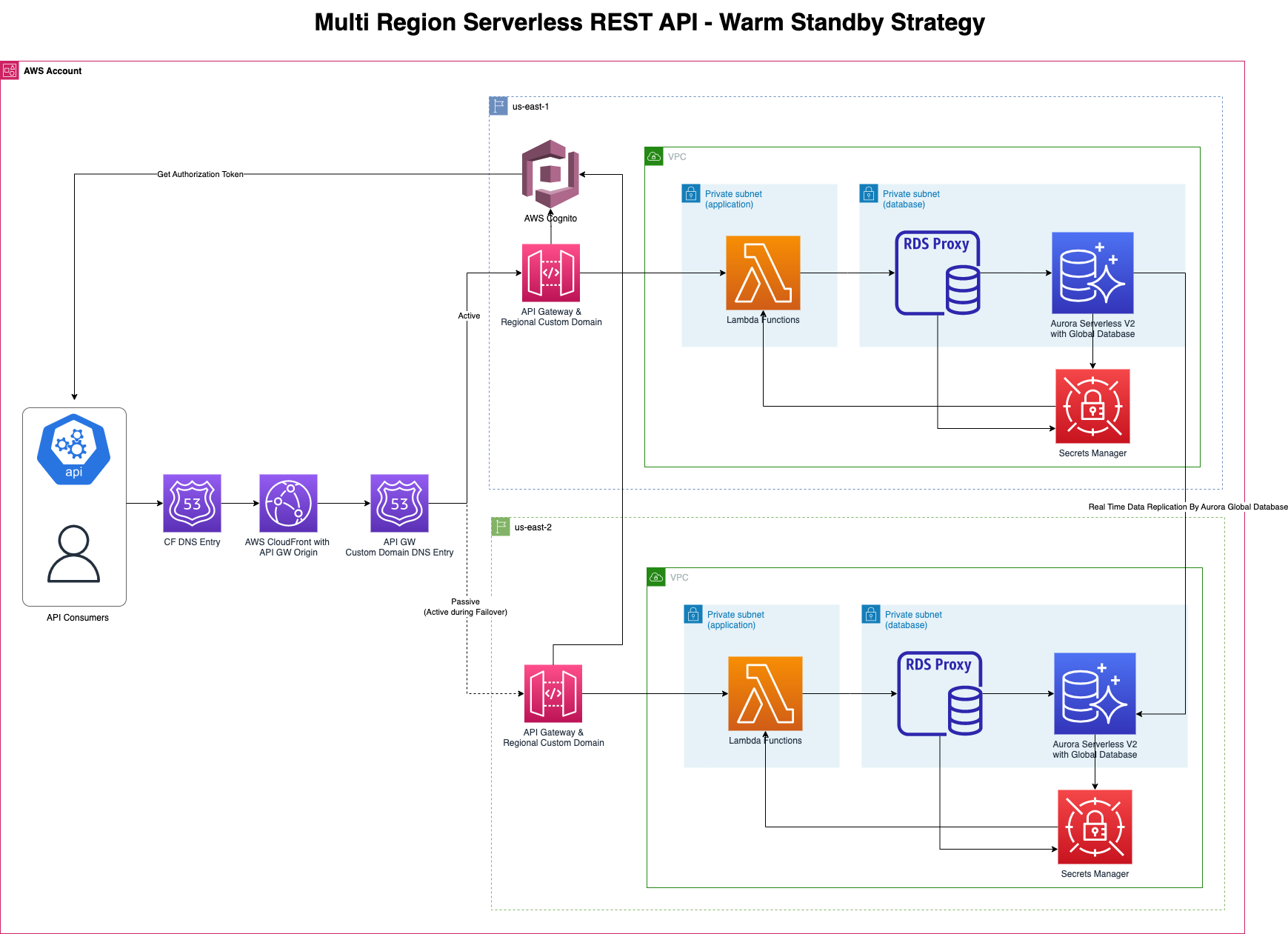Click the 'Active' connector label
This screenshot has width=1288, height=934.
tap(469, 316)
